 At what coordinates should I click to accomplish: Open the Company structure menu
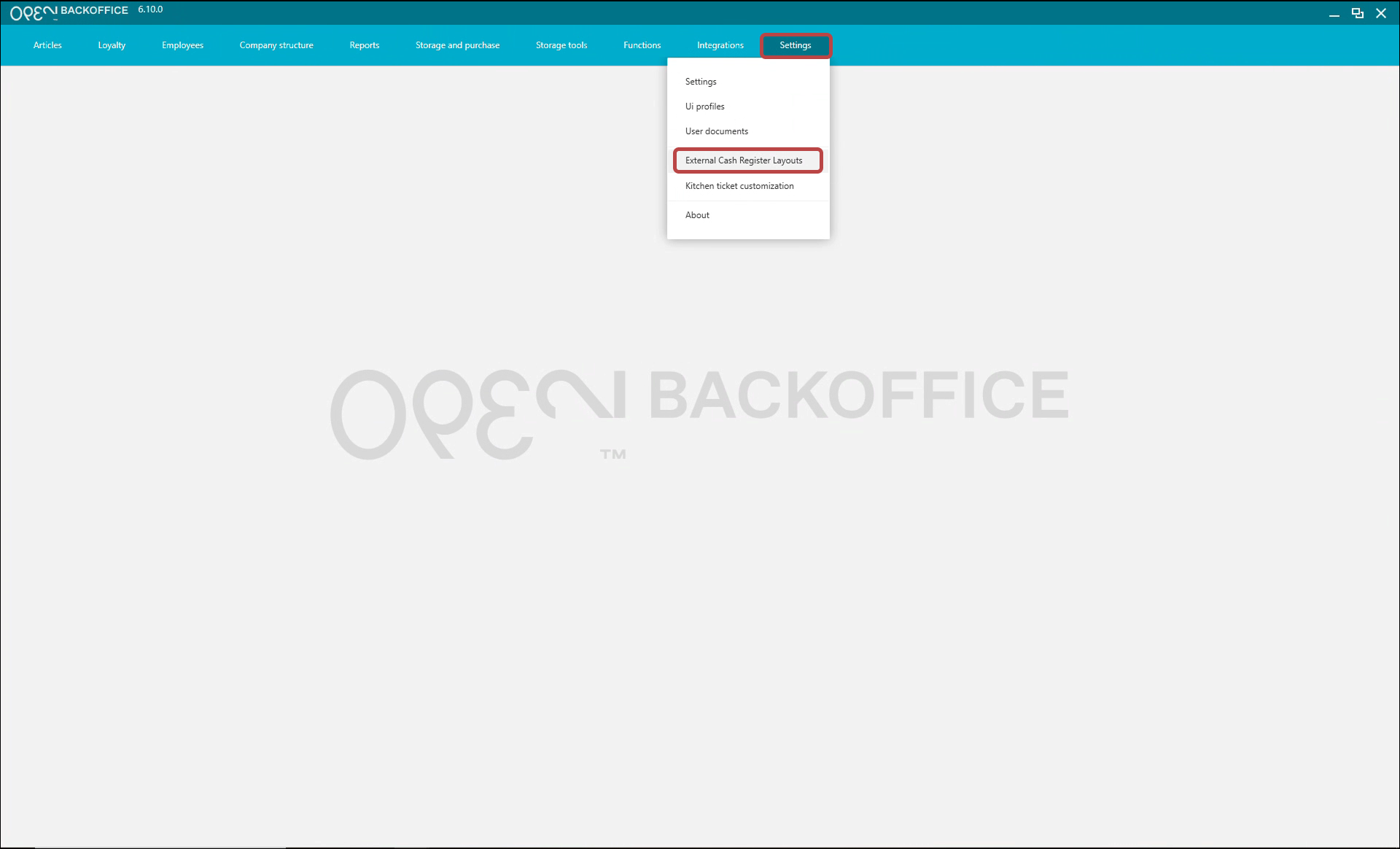[276, 45]
